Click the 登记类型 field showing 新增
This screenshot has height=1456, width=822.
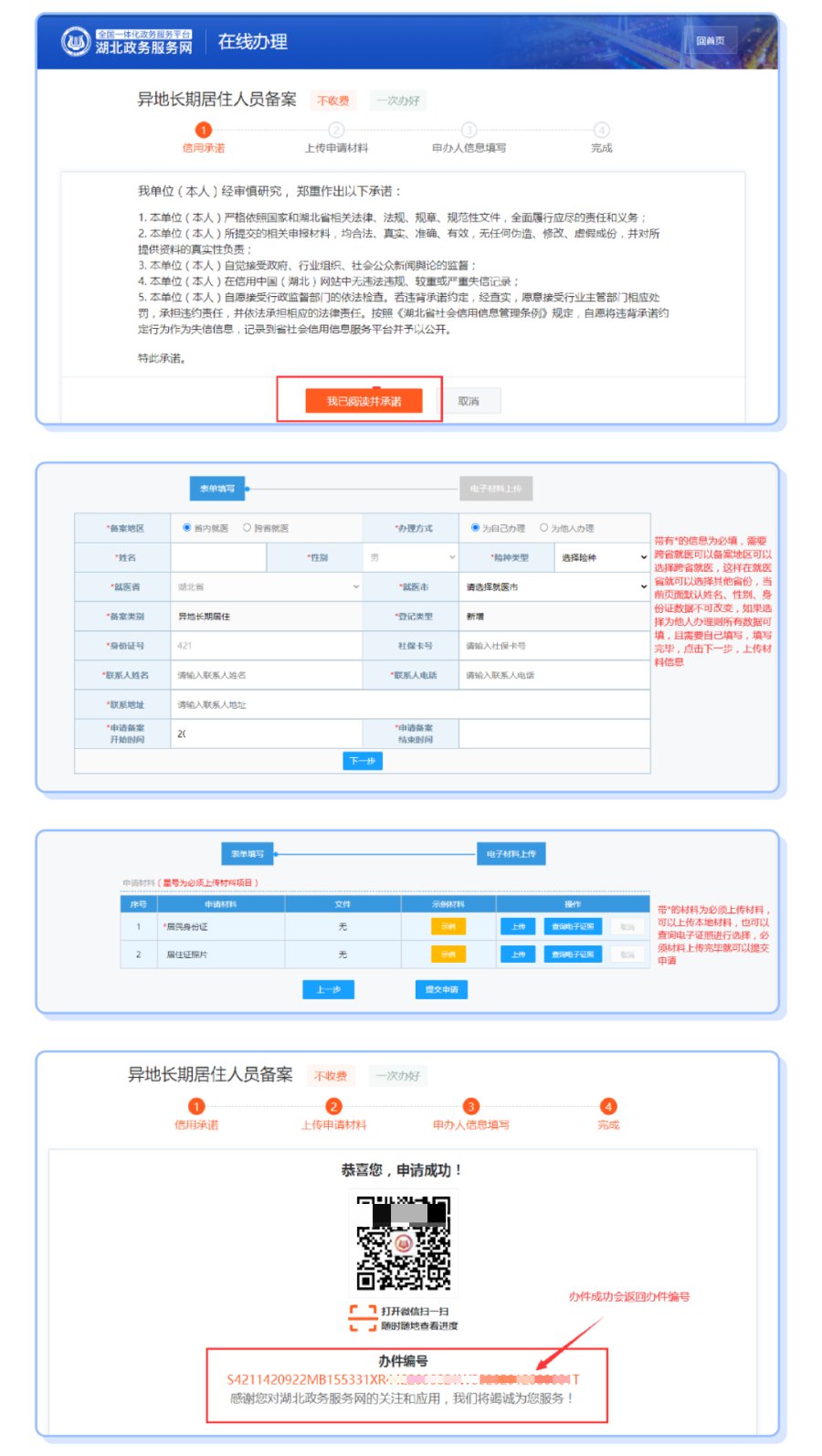[x=554, y=616]
